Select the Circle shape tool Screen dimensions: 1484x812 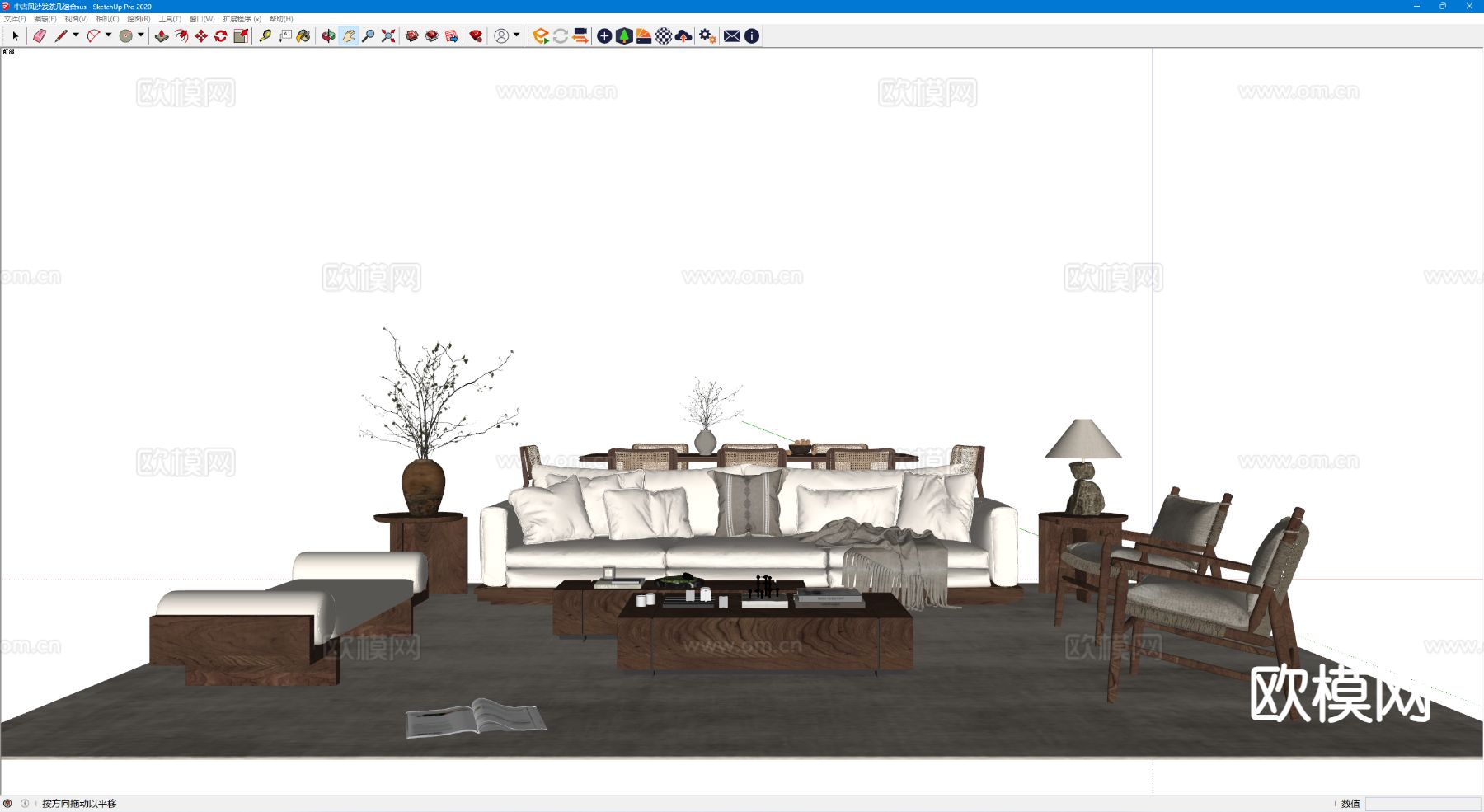pos(126,36)
